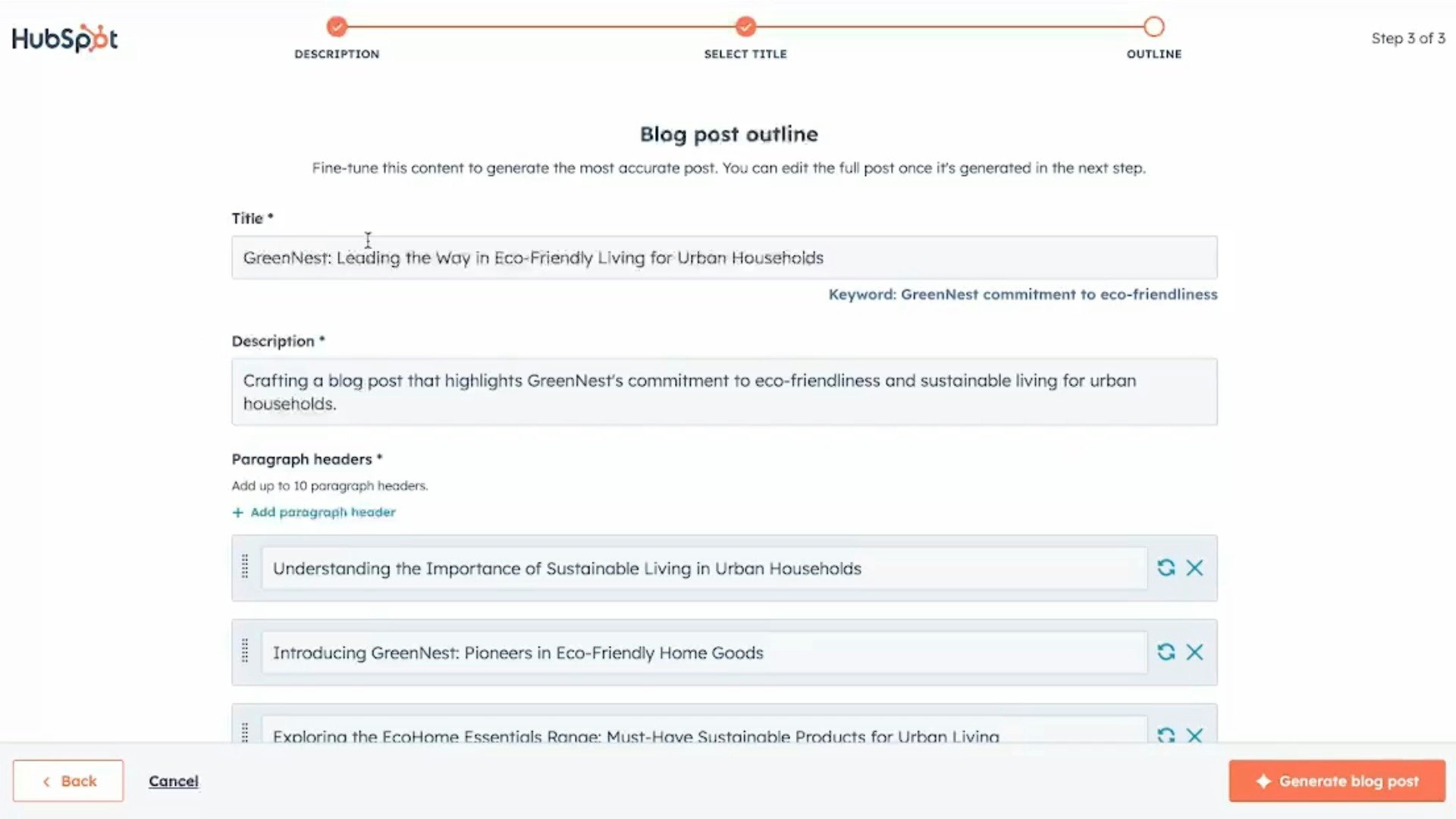The image size is (1456, 819).
Task: Regenerate the 'Introducing GreenNest' header
Action: (x=1166, y=651)
